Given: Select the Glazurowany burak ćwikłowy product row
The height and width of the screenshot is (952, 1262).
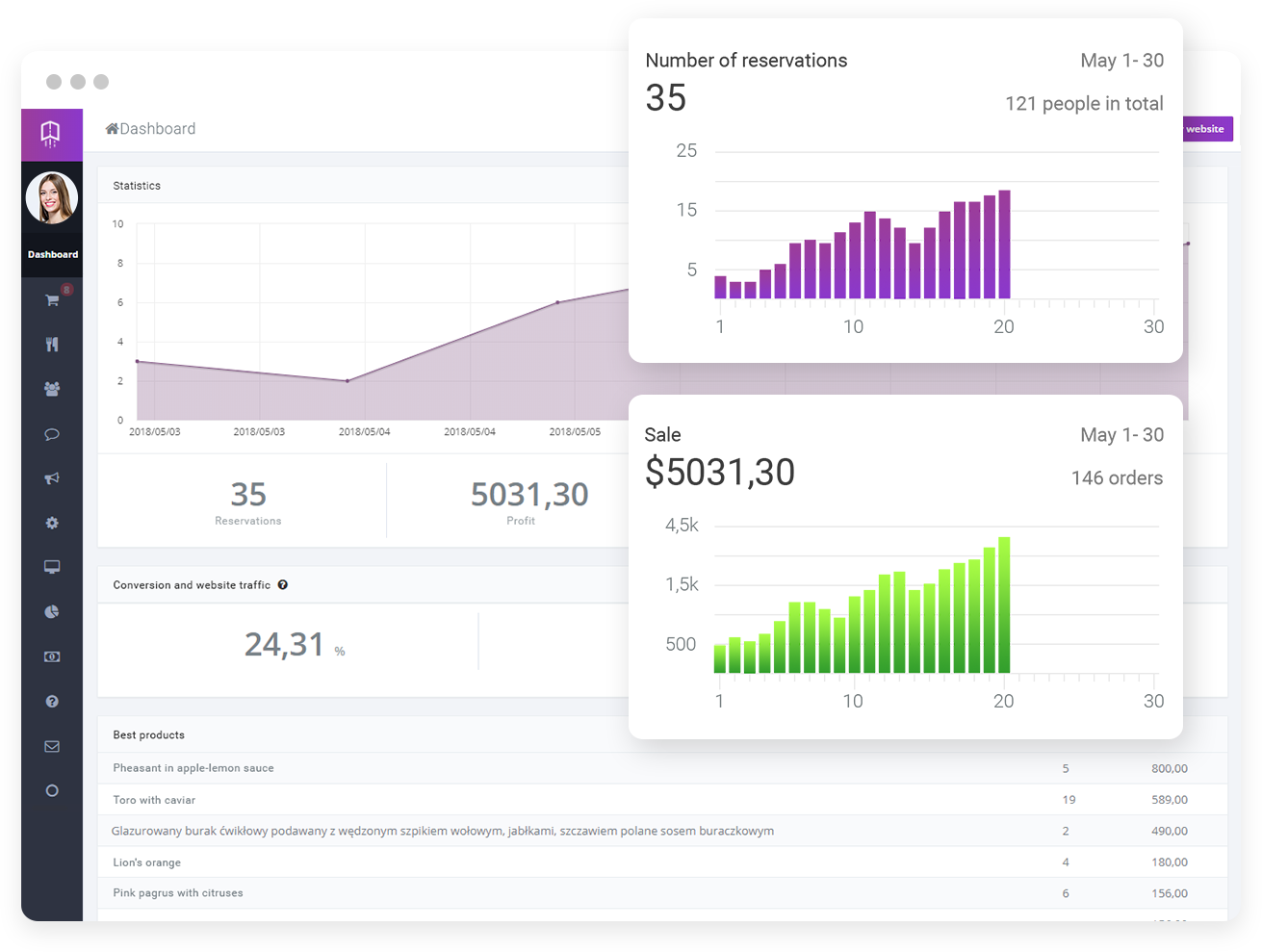Looking at the screenshot, I should tap(662, 831).
